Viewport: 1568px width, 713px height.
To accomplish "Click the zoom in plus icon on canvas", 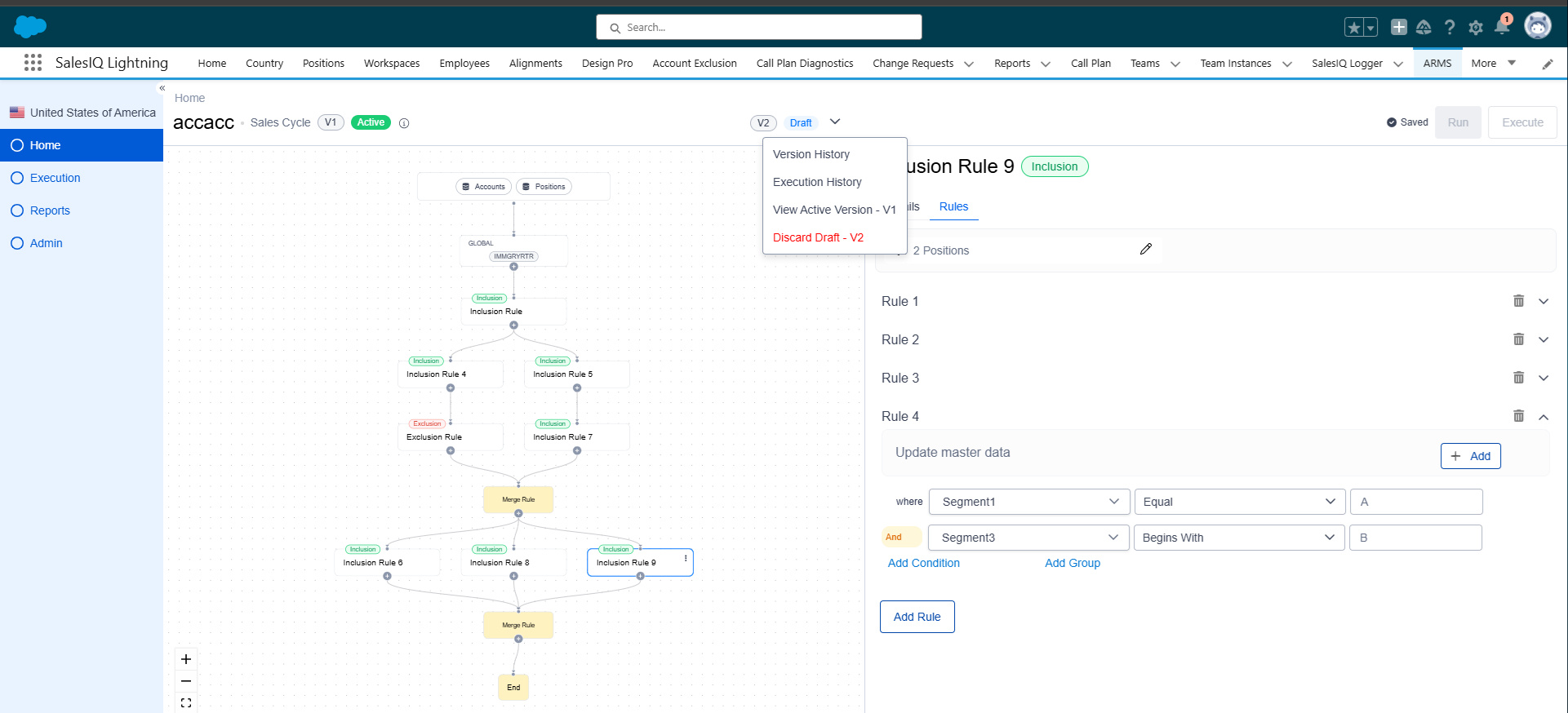I will point(186,659).
